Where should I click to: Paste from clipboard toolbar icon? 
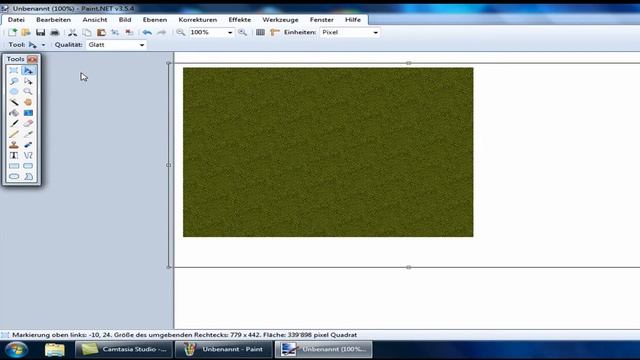[x=101, y=32]
